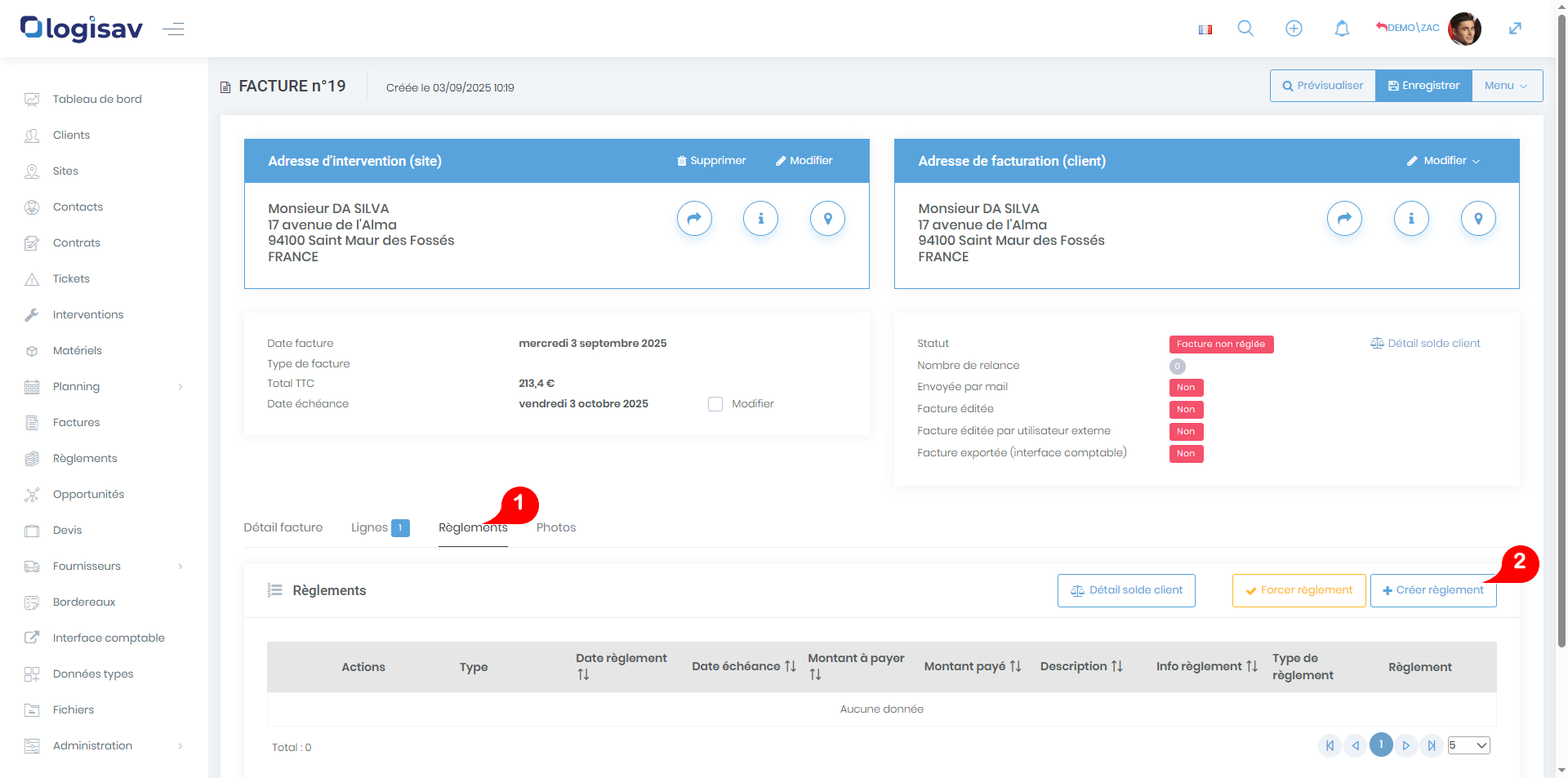Open Fichiers in sidebar

[73, 710]
